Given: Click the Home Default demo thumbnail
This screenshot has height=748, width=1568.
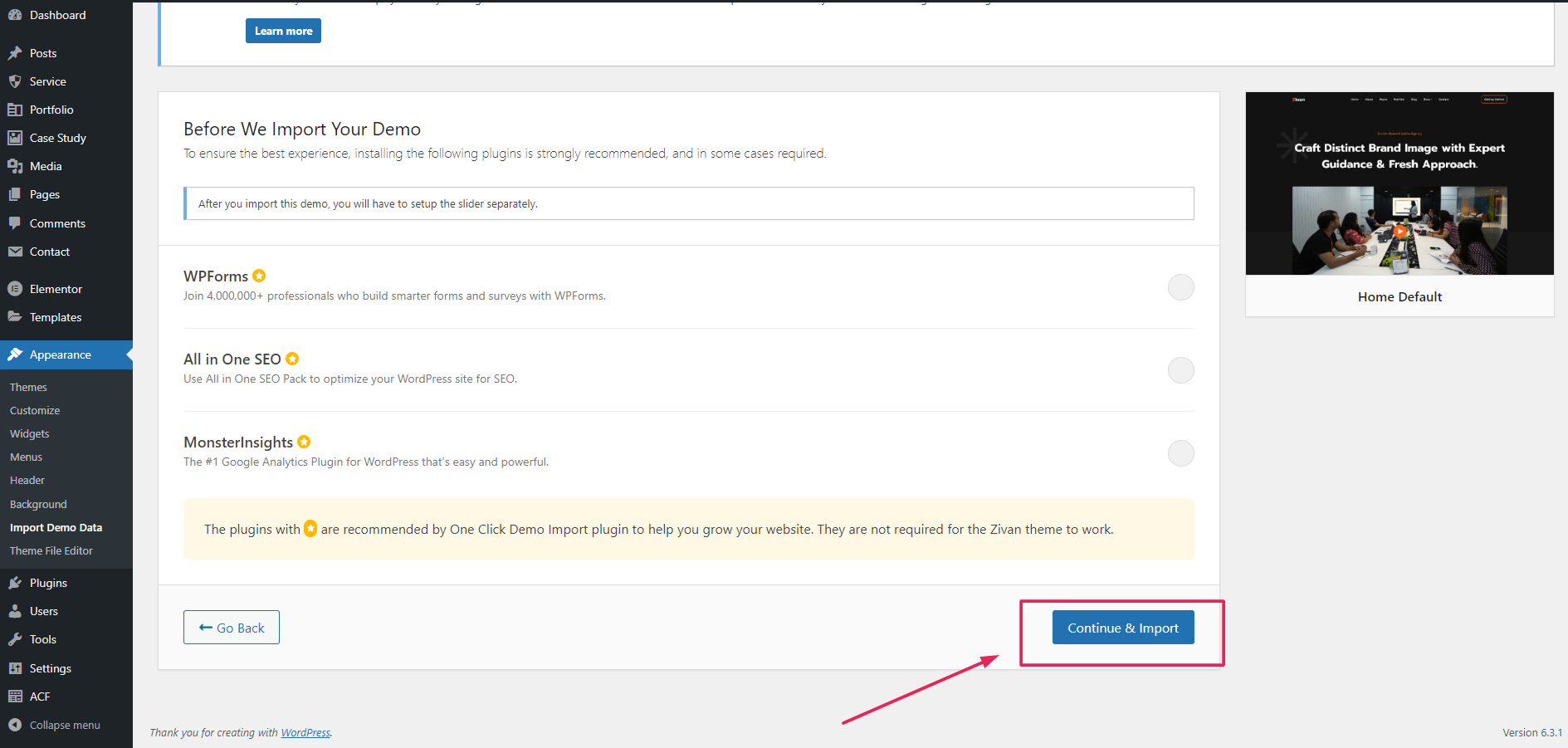Looking at the screenshot, I should 1399,183.
